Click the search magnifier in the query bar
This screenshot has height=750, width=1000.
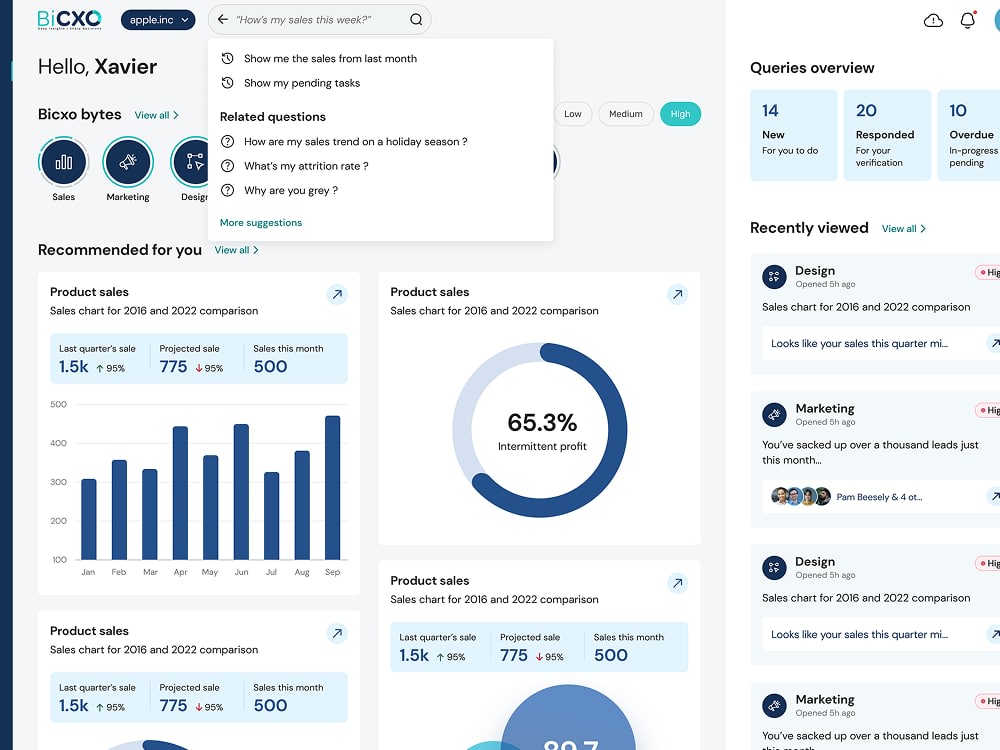[414, 19]
